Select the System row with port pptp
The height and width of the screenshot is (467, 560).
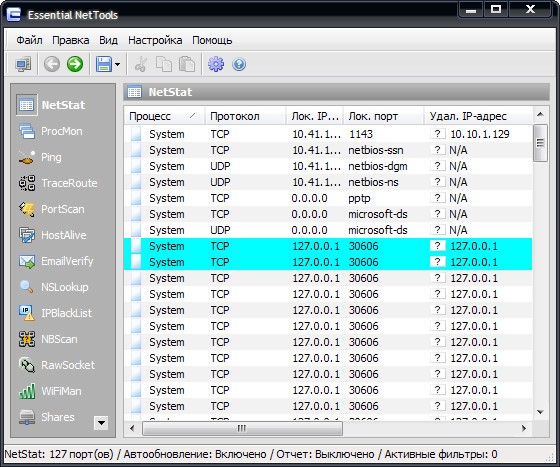pyautogui.click(x=328, y=198)
